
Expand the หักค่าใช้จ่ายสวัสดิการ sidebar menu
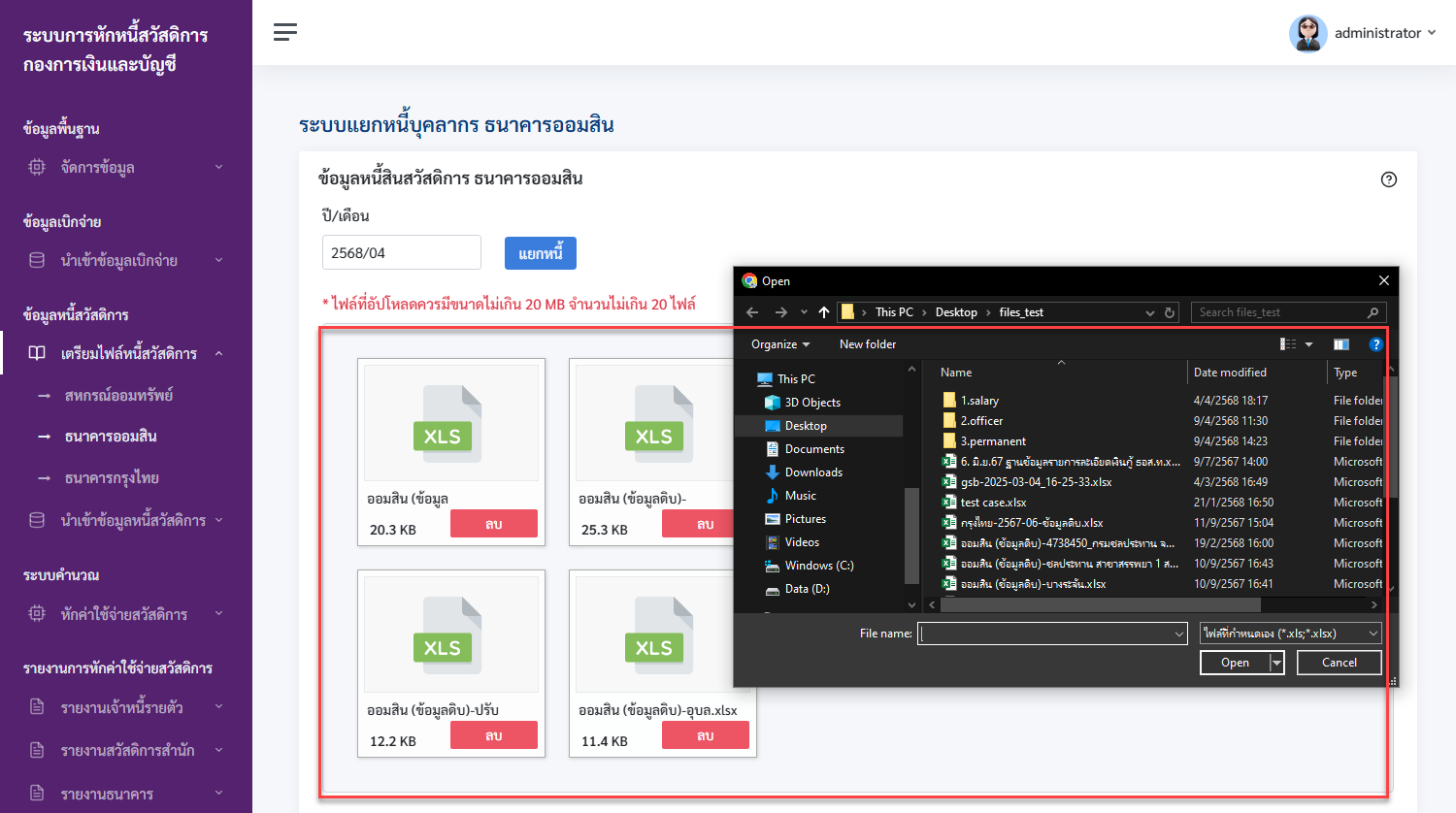click(x=126, y=614)
